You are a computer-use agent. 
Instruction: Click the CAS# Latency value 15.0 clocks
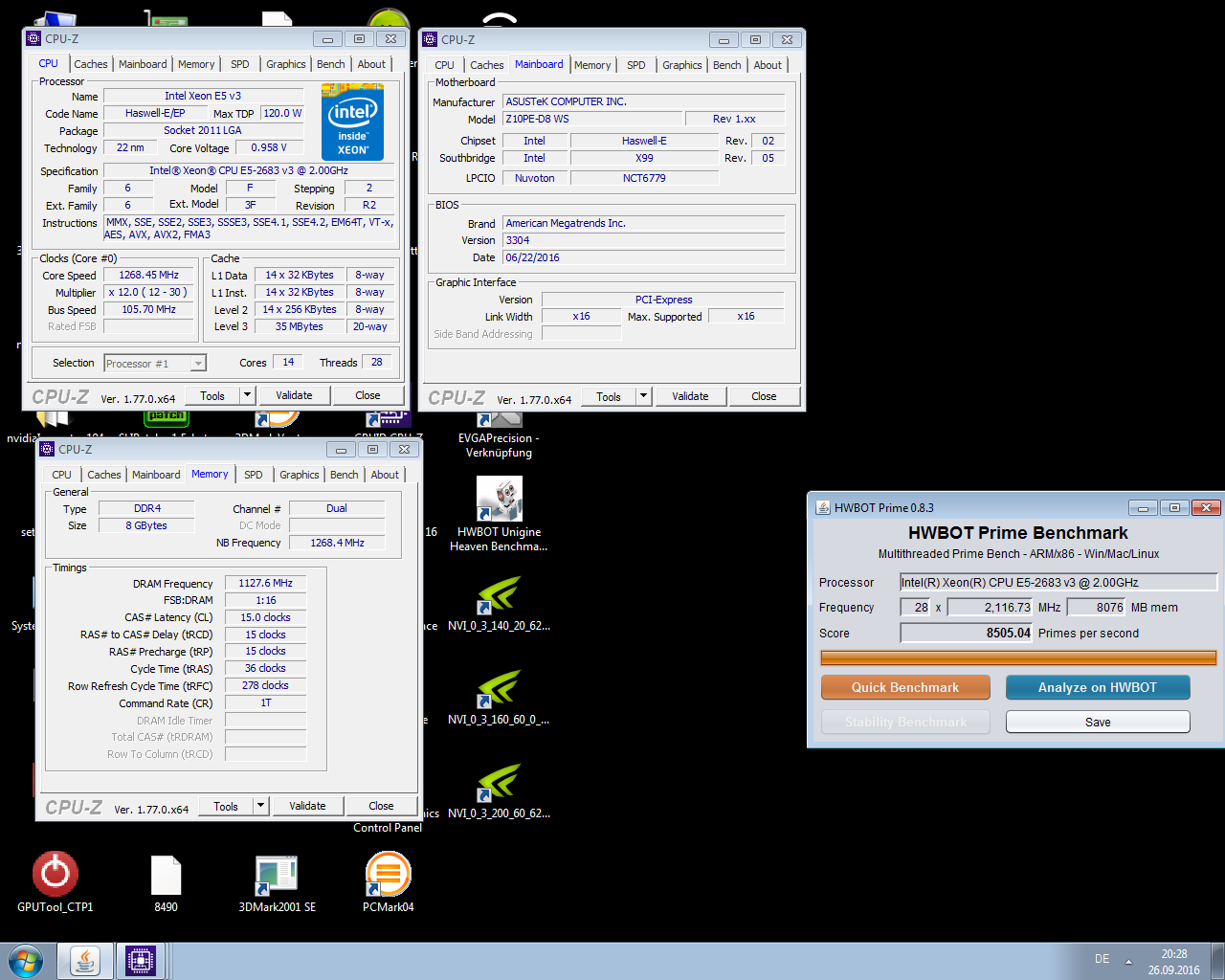pos(266,617)
